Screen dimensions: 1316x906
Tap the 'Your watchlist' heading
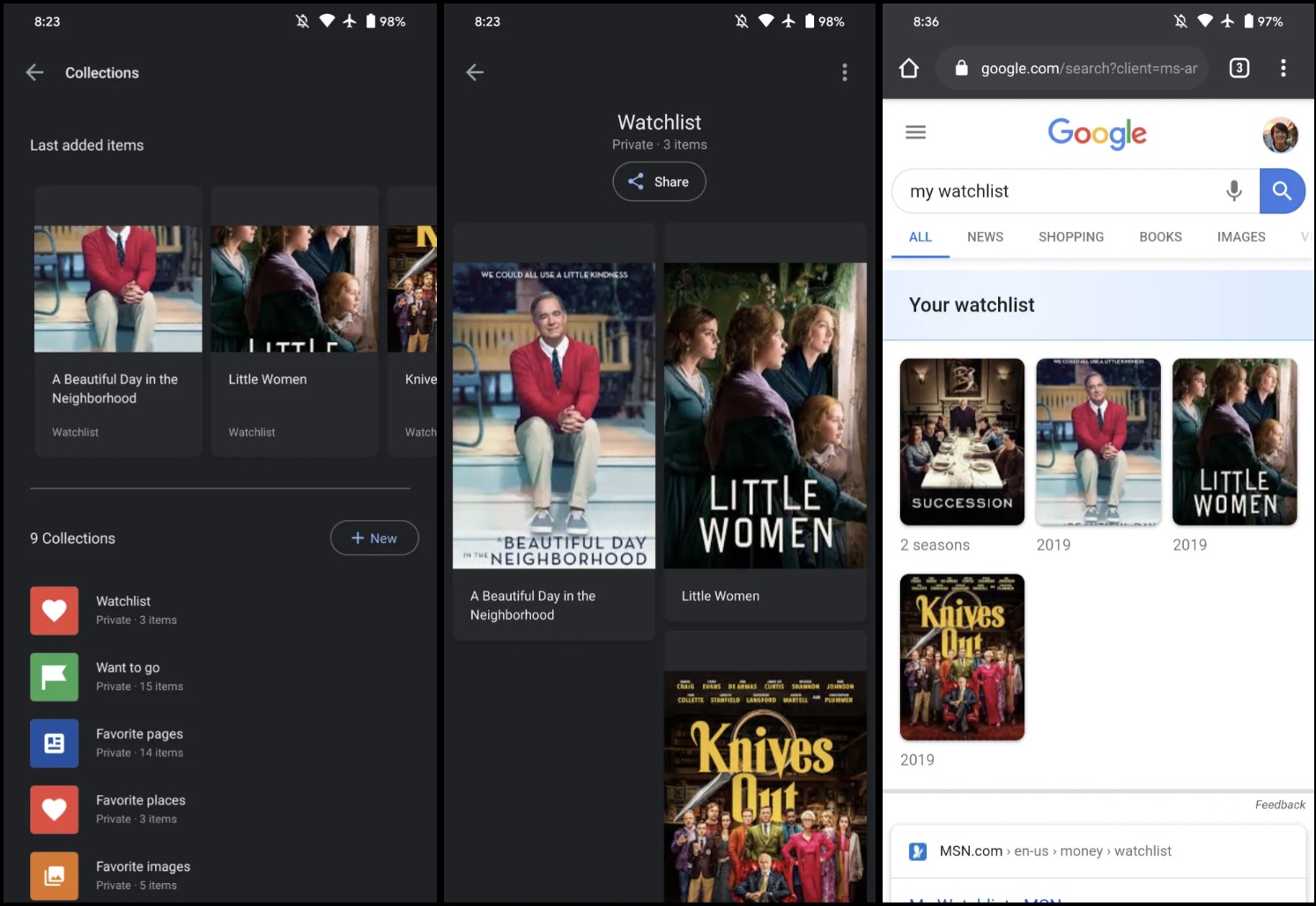972,305
